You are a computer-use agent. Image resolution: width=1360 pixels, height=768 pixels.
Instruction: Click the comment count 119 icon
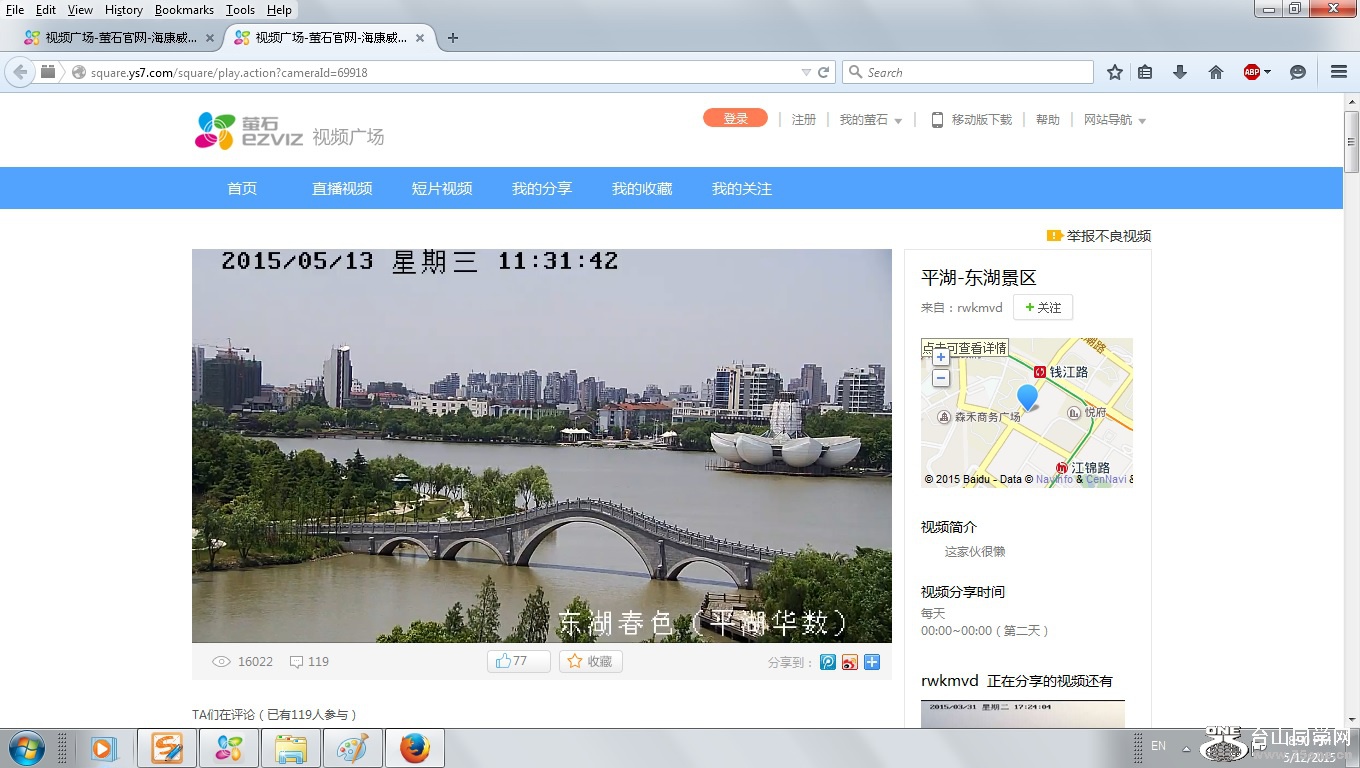pos(309,661)
